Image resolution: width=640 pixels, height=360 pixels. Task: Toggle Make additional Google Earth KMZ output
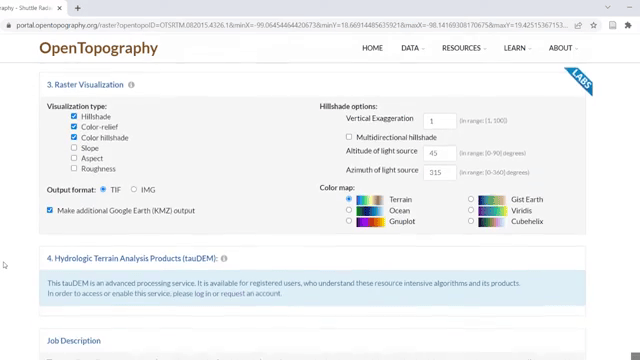click(x=50, y=210)
